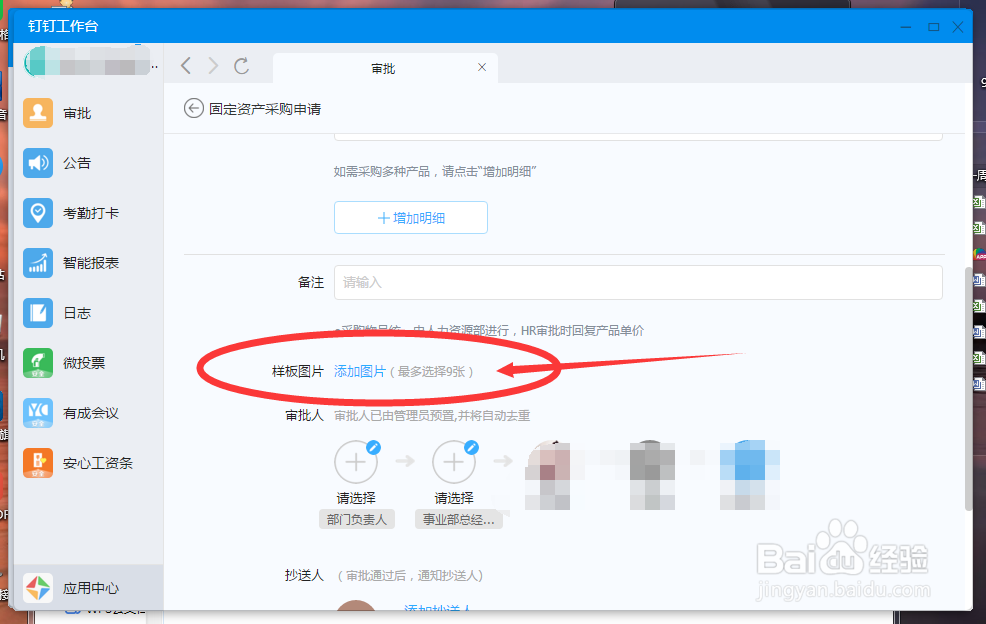This screenshot has height=624, width=986.
Task: Click 添加图片 to add sample images
Action: [x=361, y=370]
